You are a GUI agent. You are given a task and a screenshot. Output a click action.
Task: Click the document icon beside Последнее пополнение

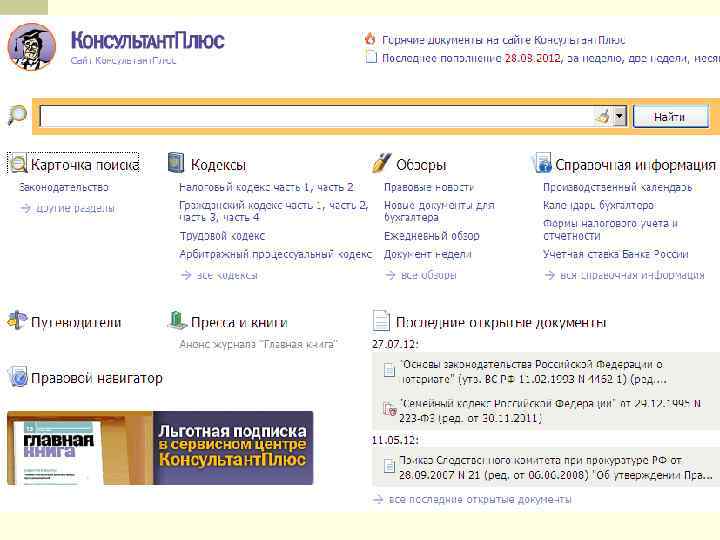371,58
